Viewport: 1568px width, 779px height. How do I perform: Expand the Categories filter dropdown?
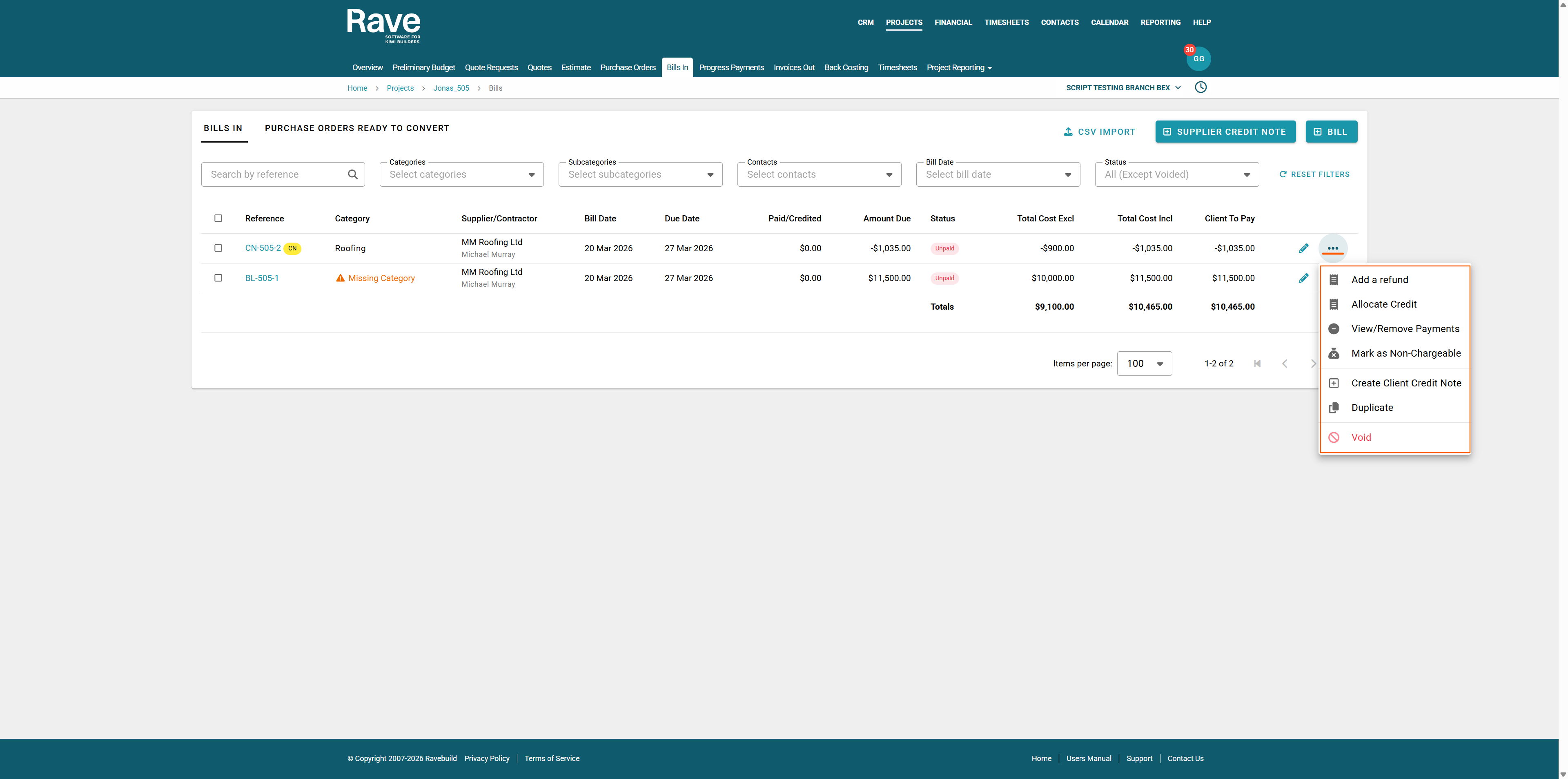(461, 174)
